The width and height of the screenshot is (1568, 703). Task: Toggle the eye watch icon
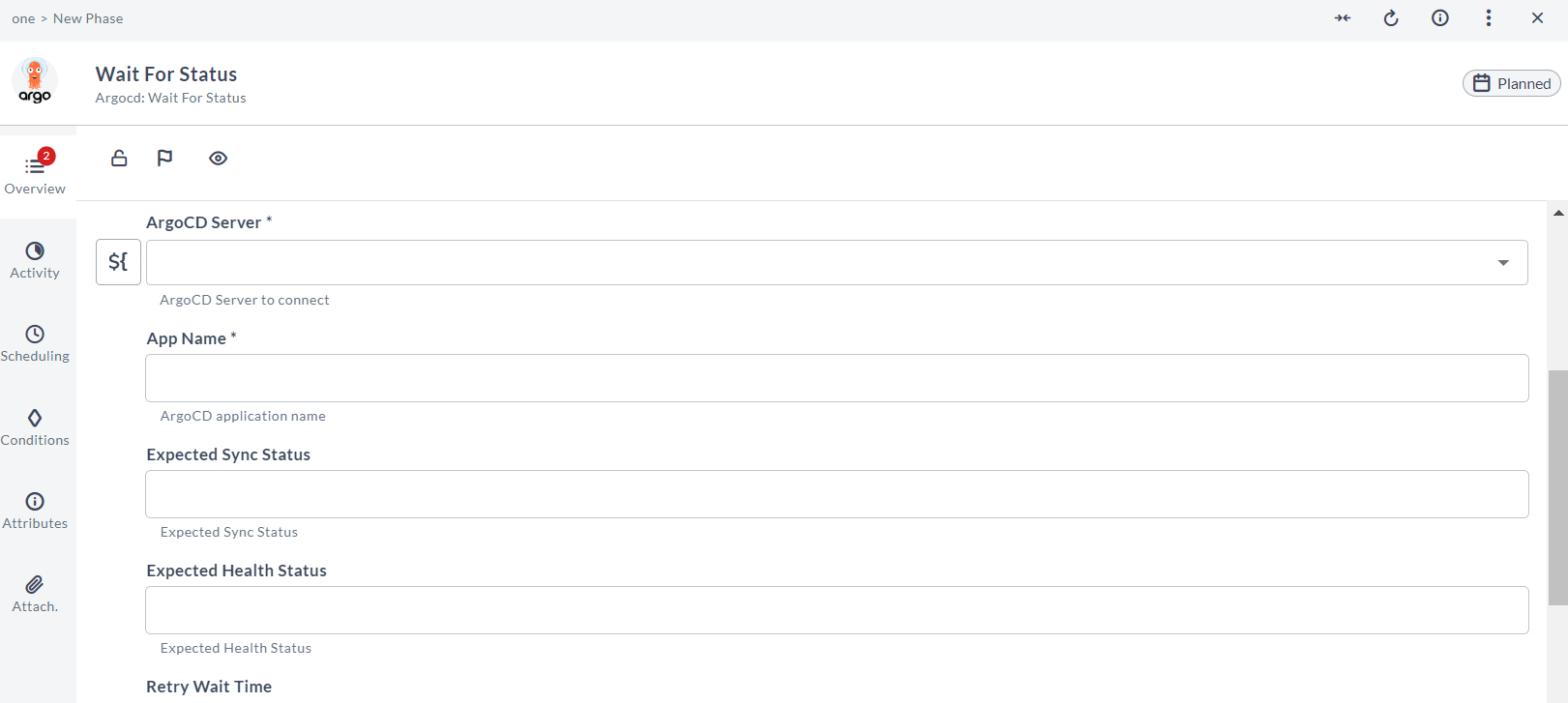pos(219,159)
